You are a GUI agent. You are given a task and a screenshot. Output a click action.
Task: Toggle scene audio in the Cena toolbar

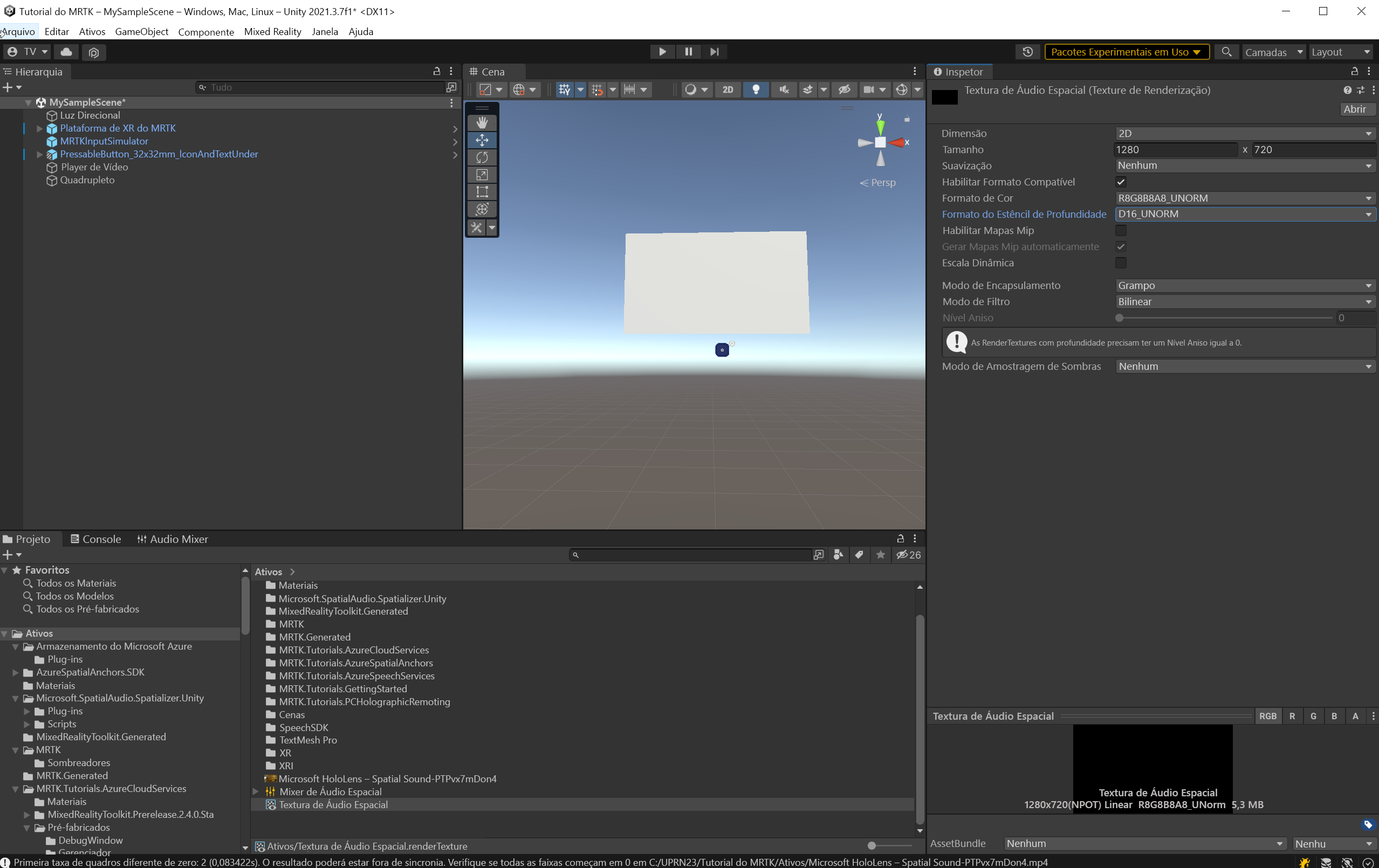(x=784, y=89)
